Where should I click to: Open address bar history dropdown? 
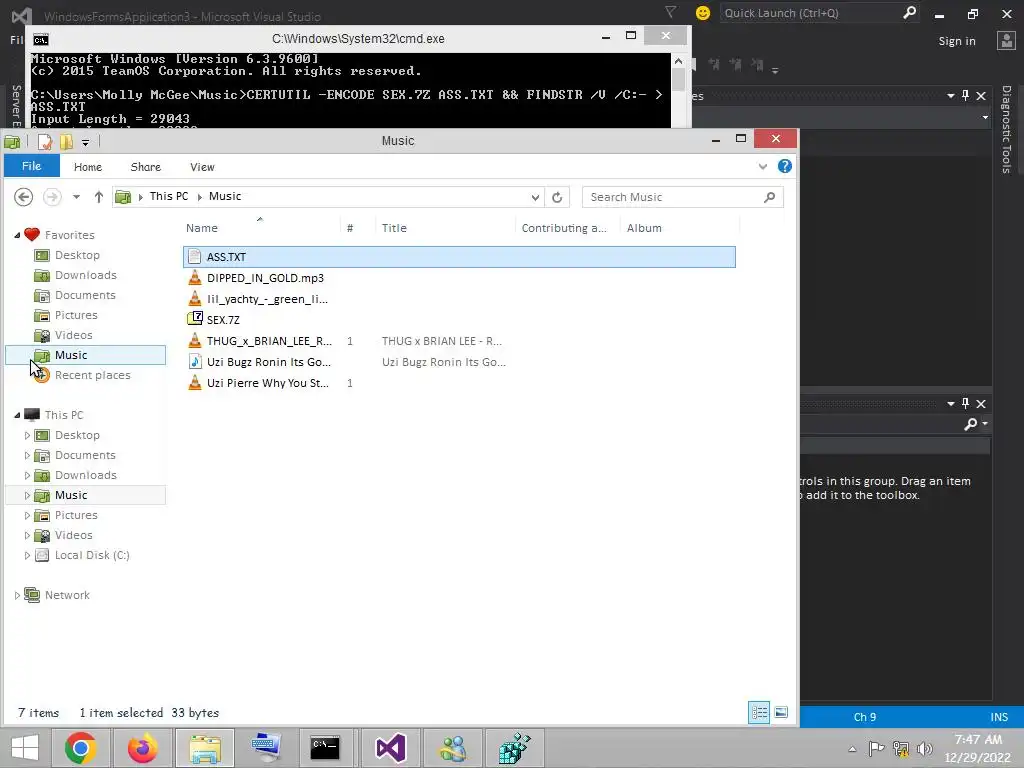click(x=536, y=197)
